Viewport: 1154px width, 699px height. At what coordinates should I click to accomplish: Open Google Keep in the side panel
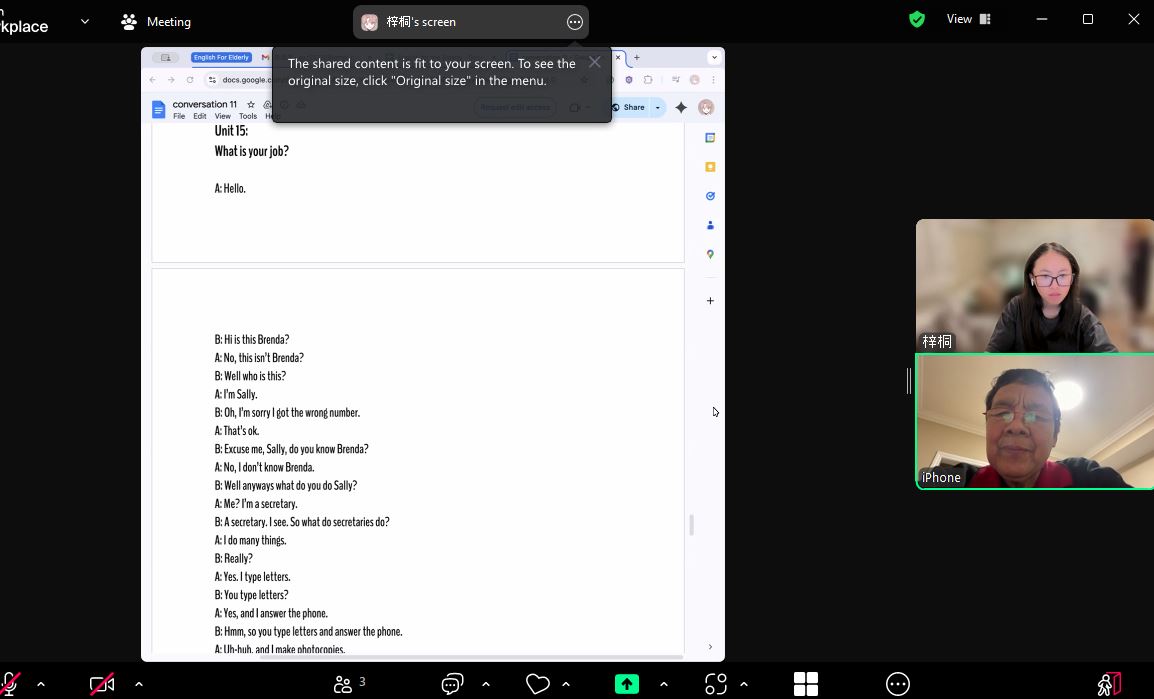click(x=710, y=167)
